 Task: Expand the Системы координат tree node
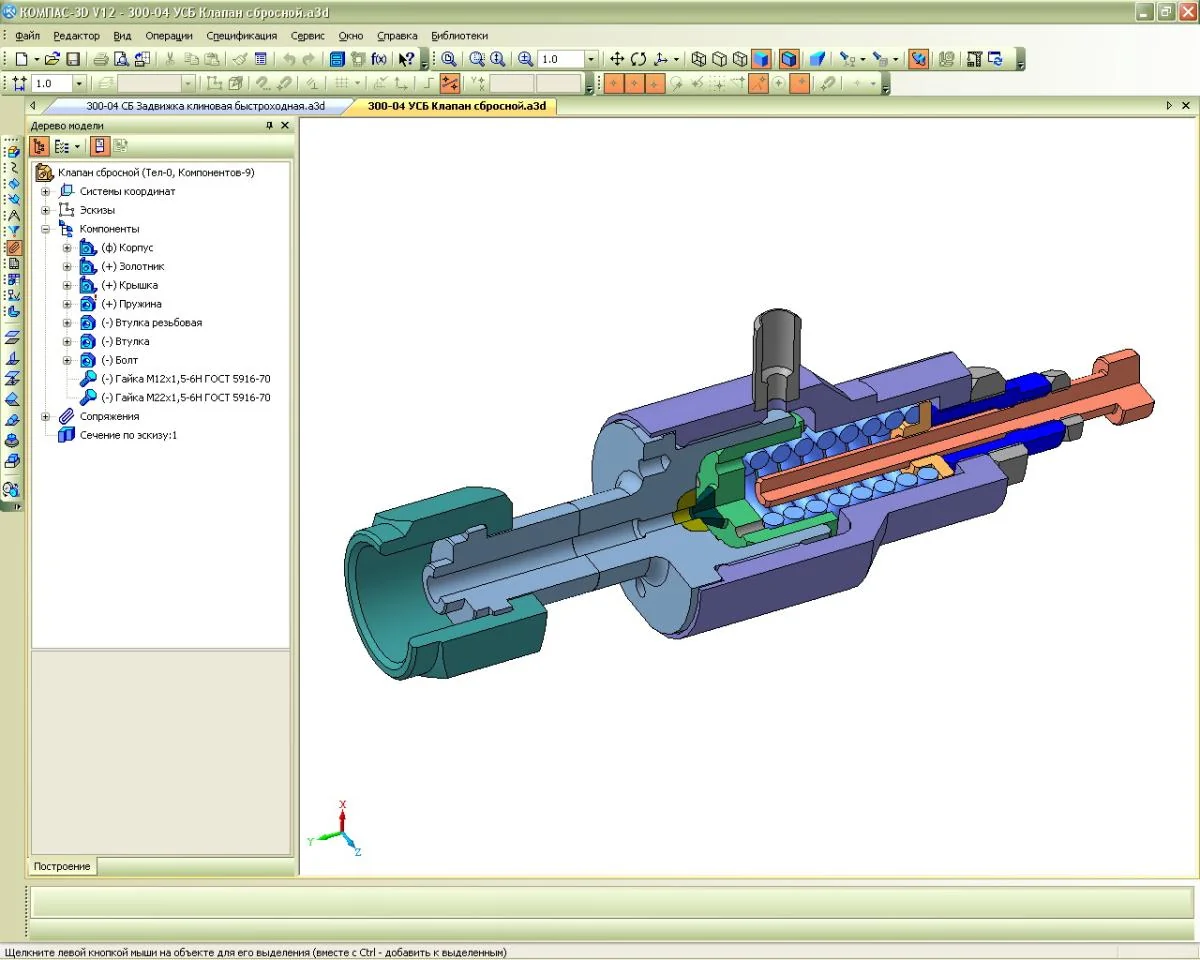(45, 191)
